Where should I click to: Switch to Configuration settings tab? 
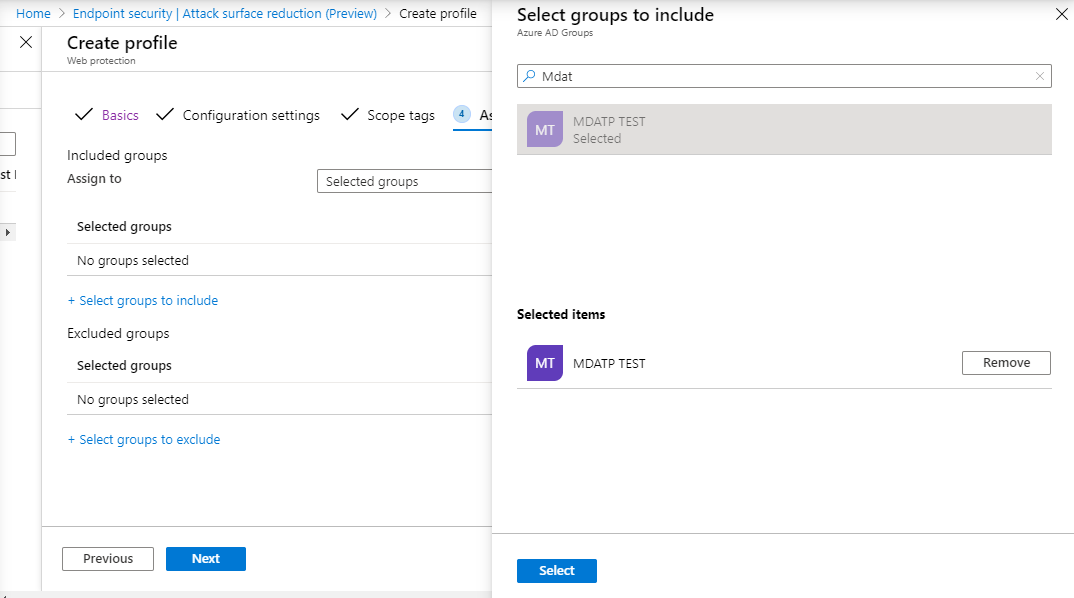tap(251, 115)
